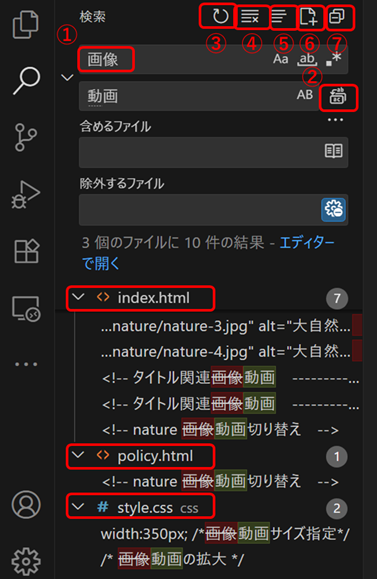Click the policy.html HTML file icon
Screen dimensions: 377x579
click(x=103, y=455)
